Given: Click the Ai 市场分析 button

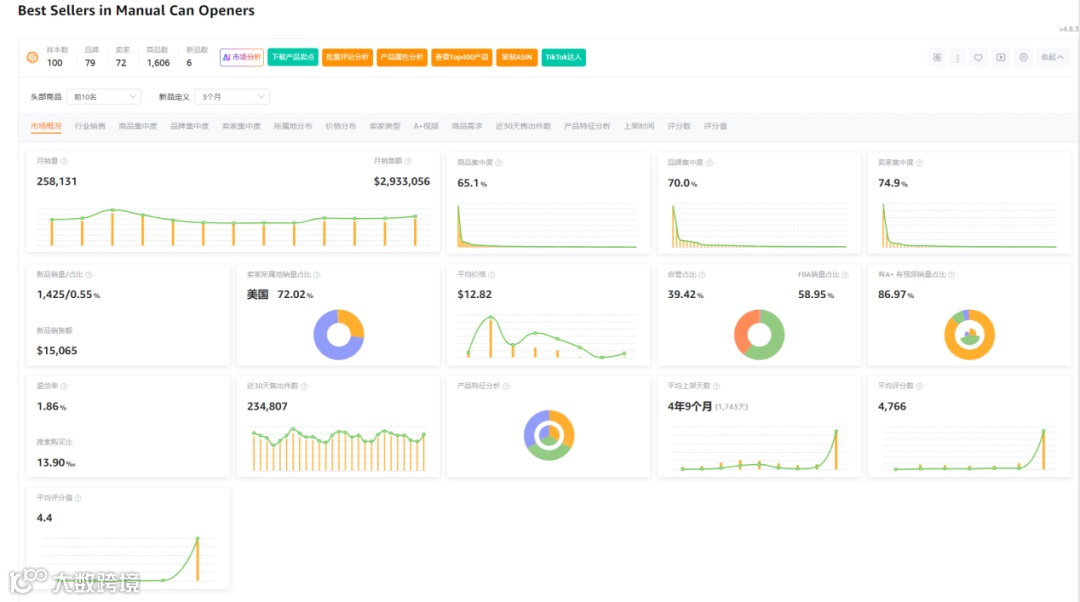Looking at the screenshot, I should point(242,57).
